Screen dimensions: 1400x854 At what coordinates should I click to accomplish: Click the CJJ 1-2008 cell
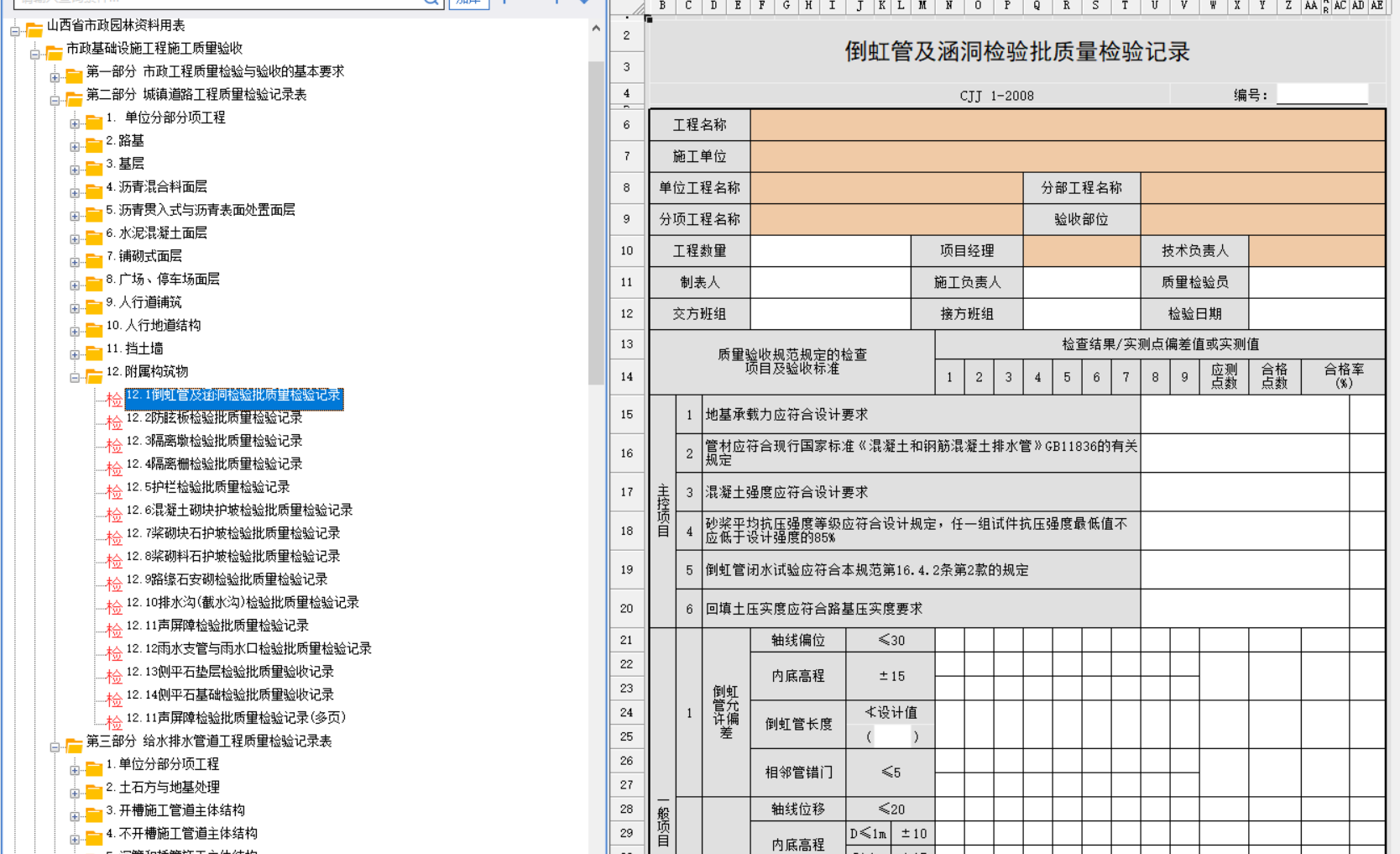[x=996, y=96]
